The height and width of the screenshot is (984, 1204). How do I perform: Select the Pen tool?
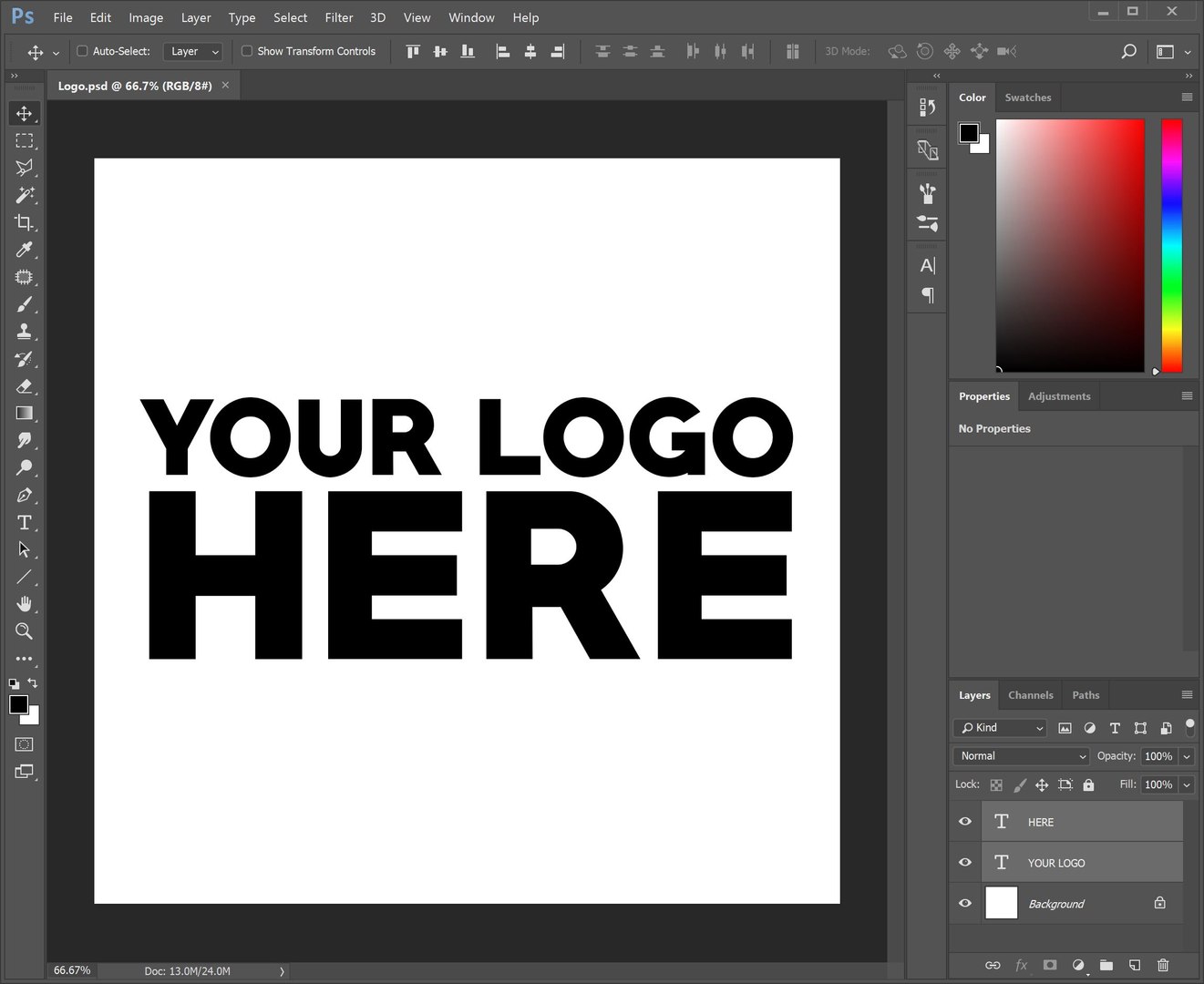click(24, 496)
